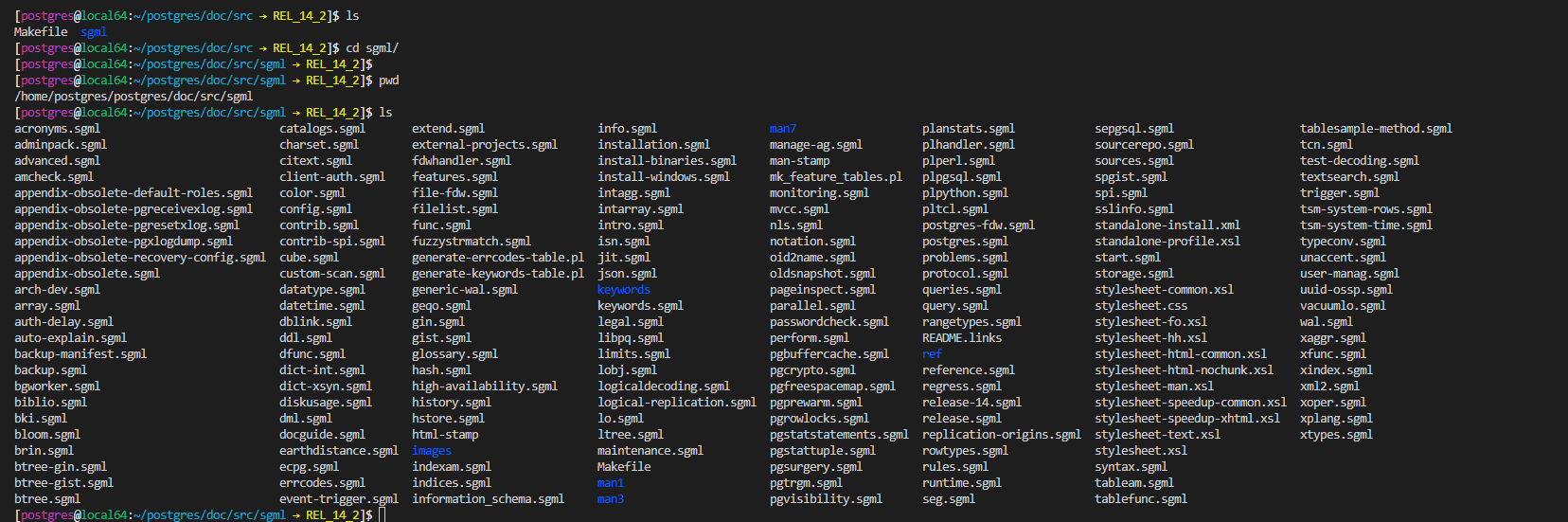Click tablefunc.sgml file name

tap(1141, 499)
